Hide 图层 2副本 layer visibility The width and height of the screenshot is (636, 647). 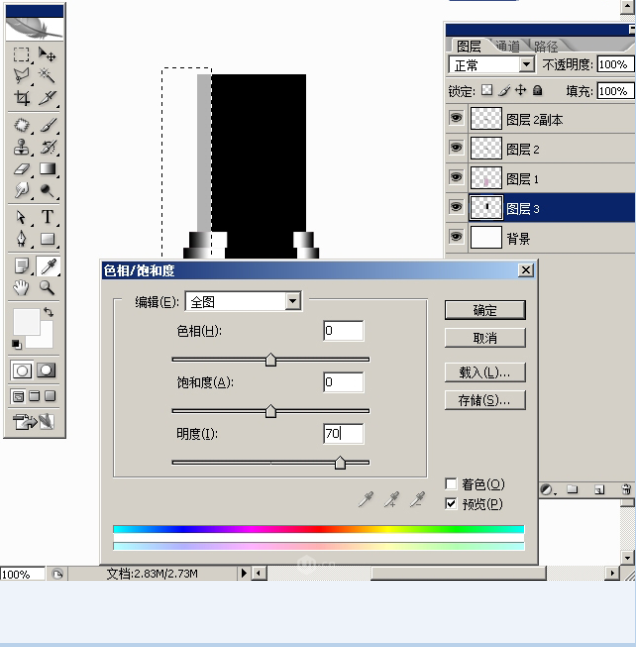point(456,118)
